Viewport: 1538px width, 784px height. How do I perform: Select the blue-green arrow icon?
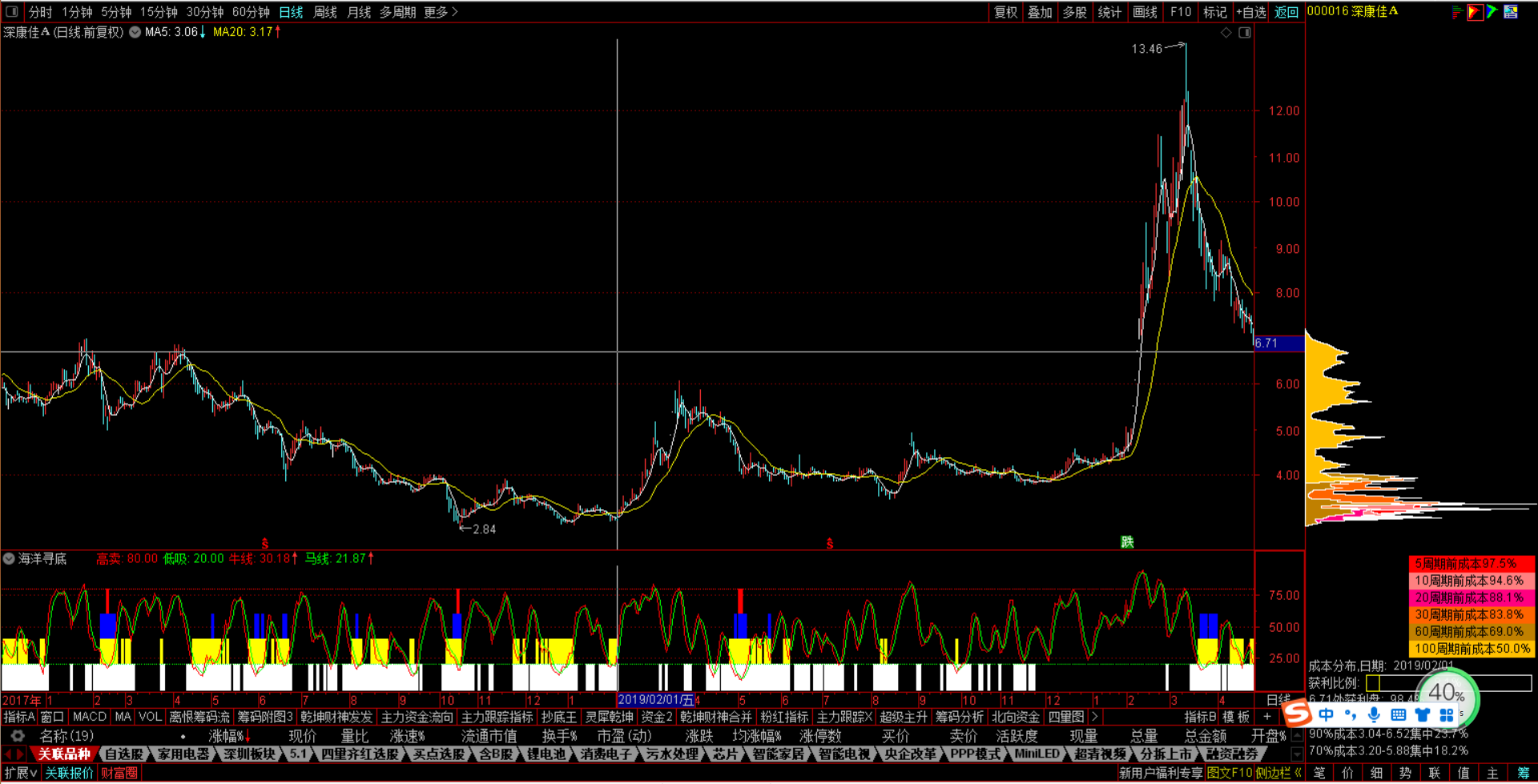[x=1492, y=12]
